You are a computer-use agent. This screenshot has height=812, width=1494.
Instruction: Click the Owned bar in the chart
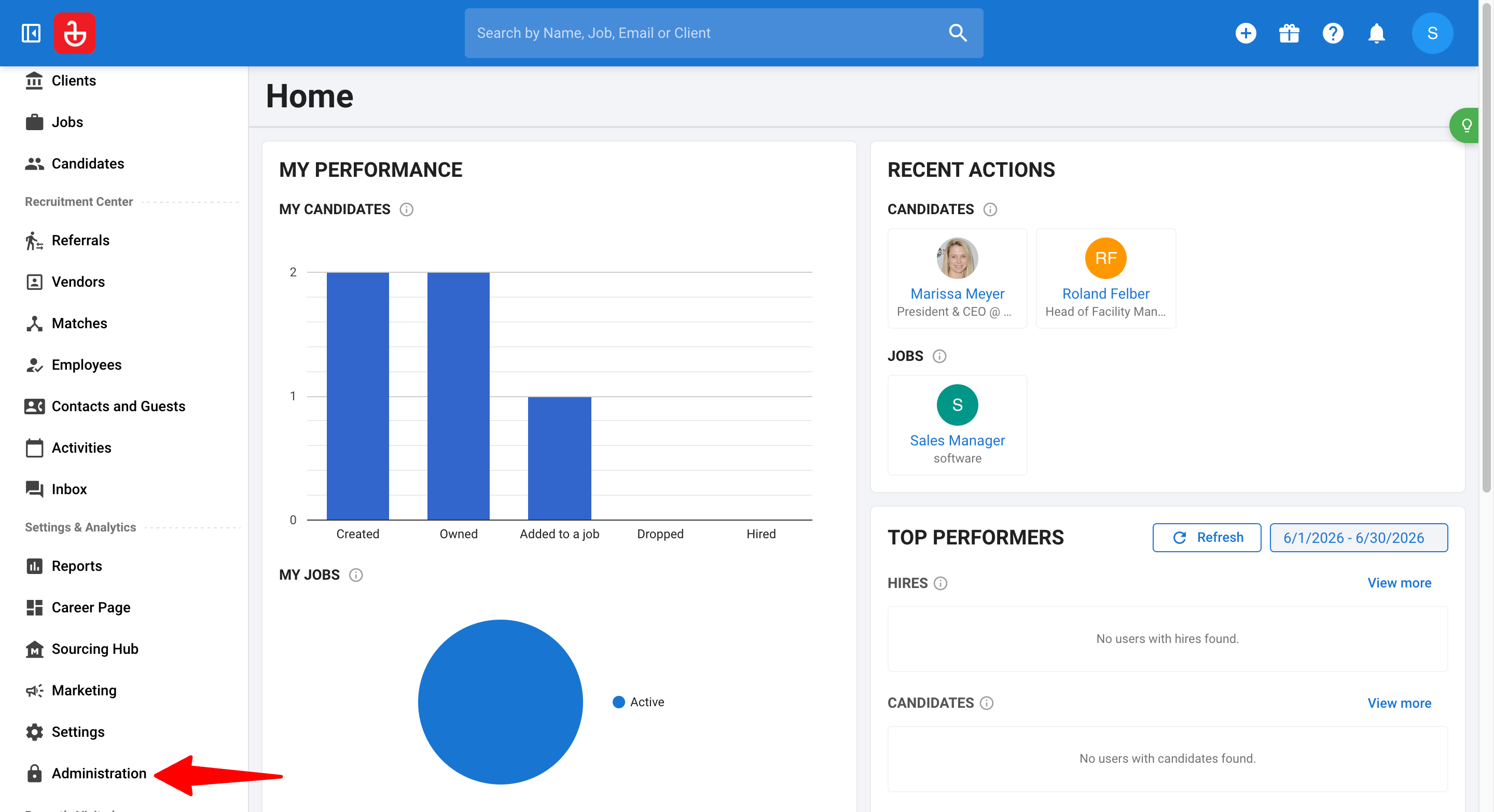458,396
